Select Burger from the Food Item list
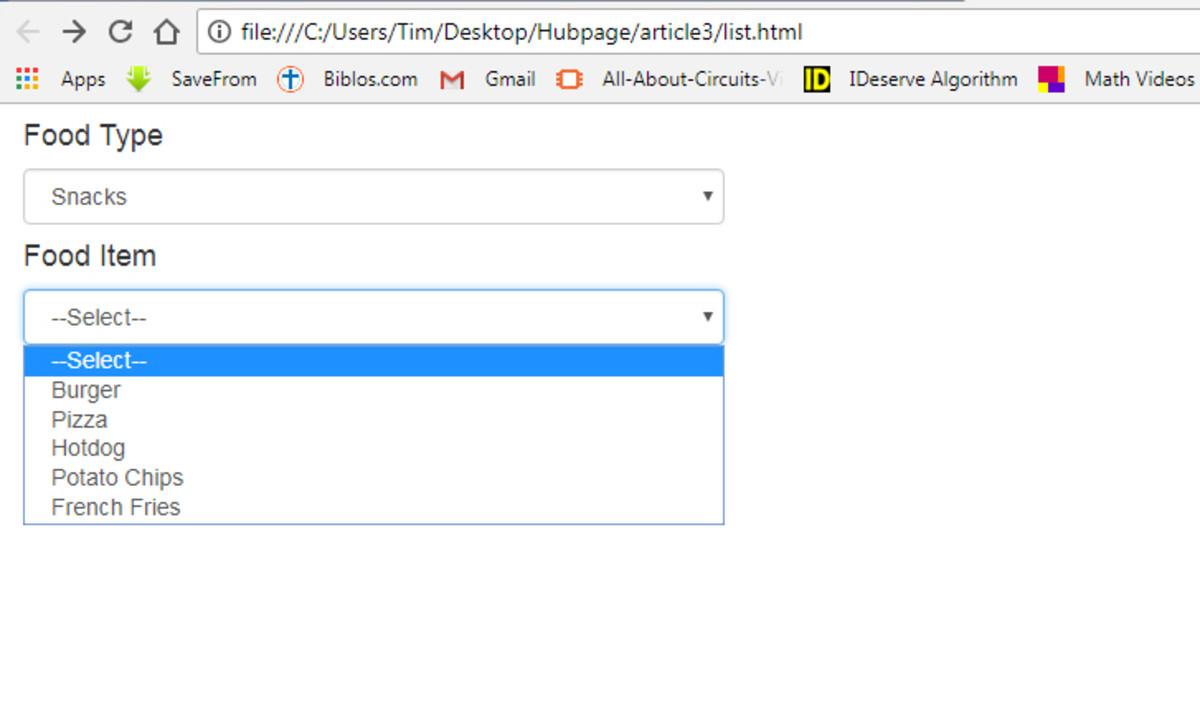This screenshot has width=1200, height=720. (85, 390)
